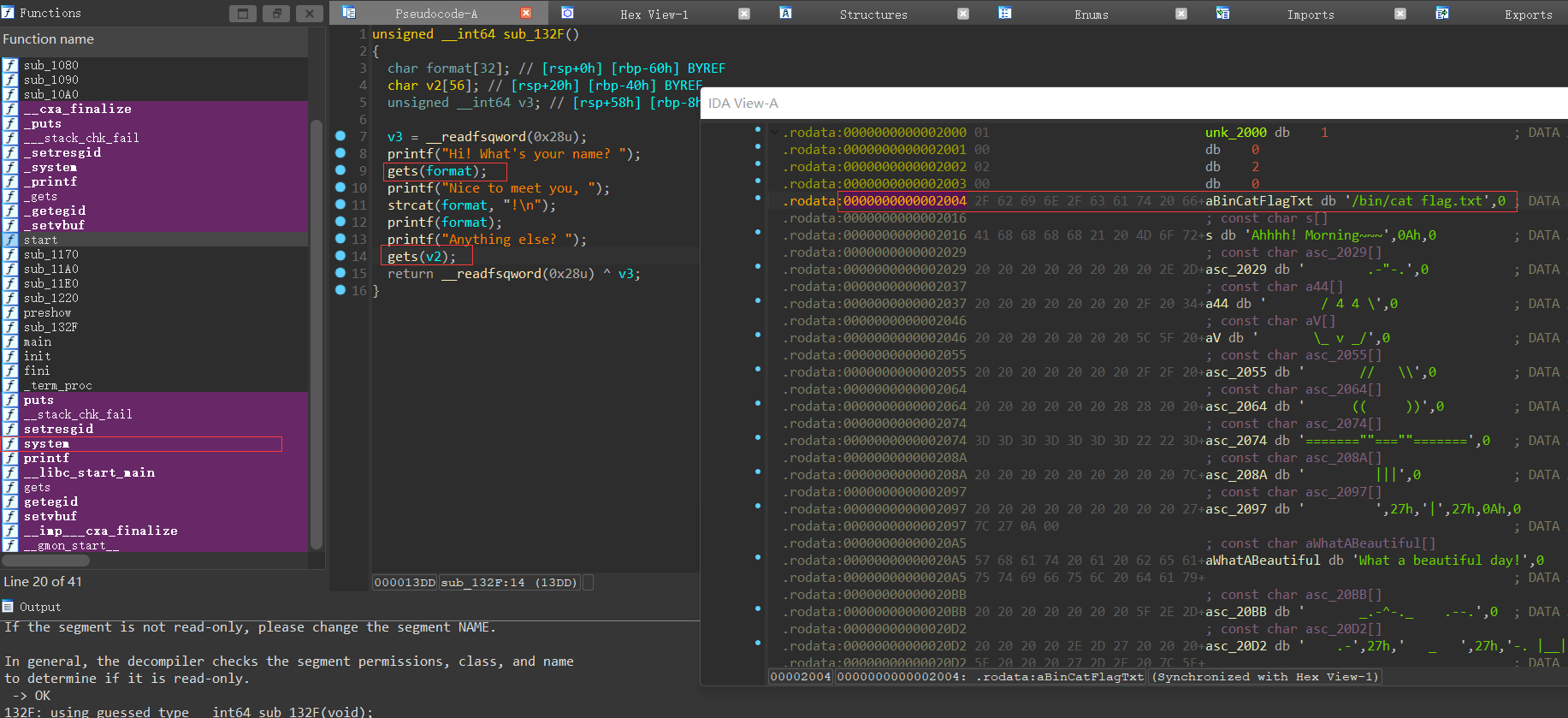Viewport: 1568px width, 718px height.
Task: Toggle breakpoint dot on pseudocode line 11
Action: pos(340,205)
